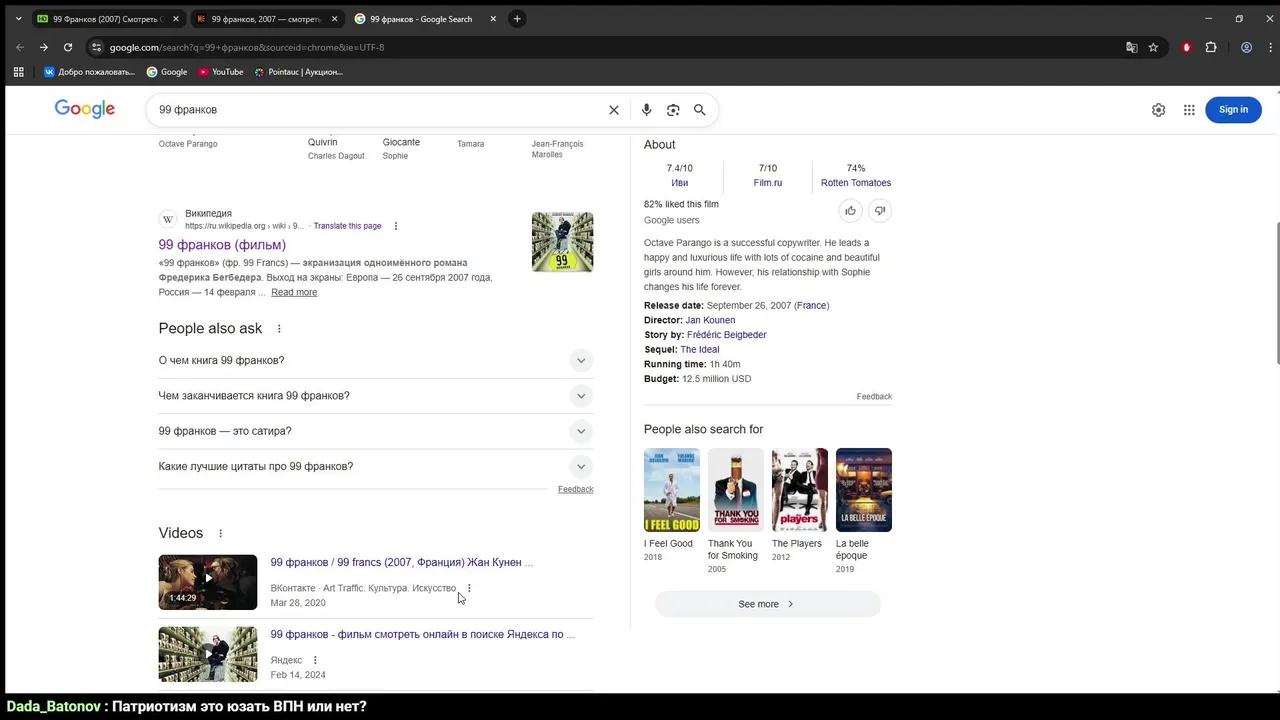Click the magnifier search button
The width and height of the screenshot is (1280, 720).
click(x=700, y=110)
